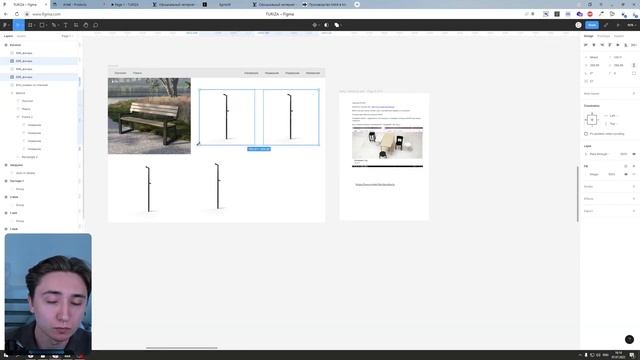The width and height of the screenshot is (640, 360).
Task: Click the Use as mask icon
Action: [327, 25]
